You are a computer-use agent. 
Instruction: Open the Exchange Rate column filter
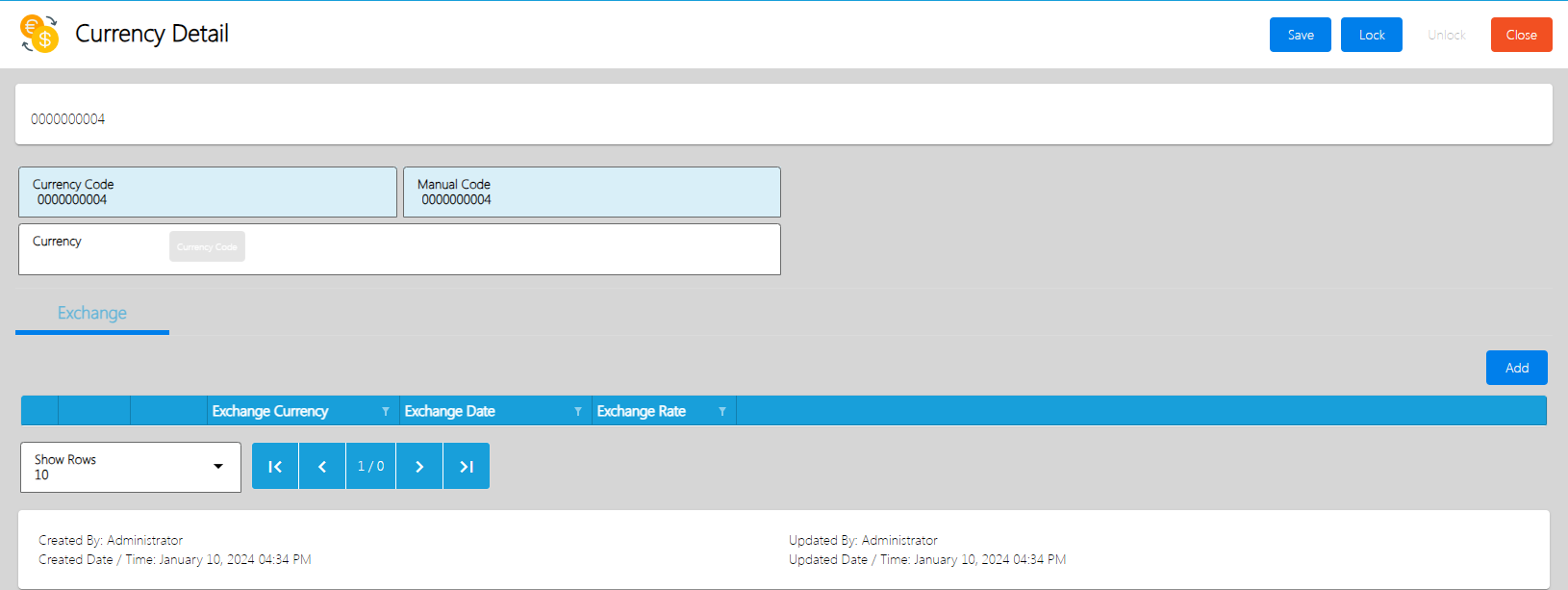(x=722, y=411)
